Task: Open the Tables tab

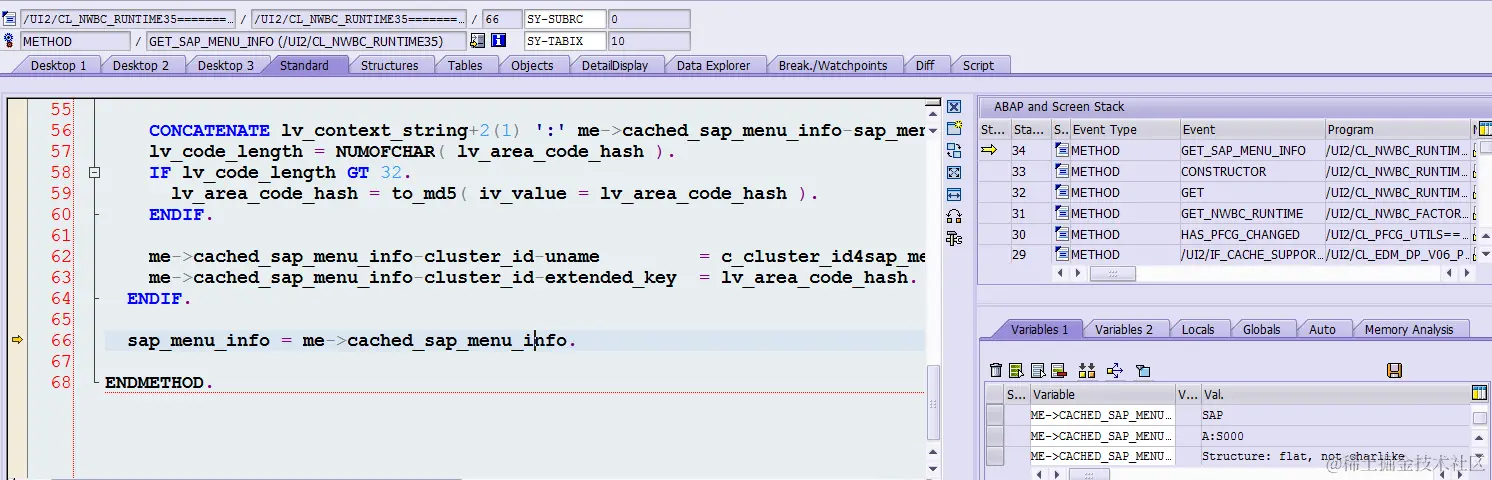Action: point(465,65)
